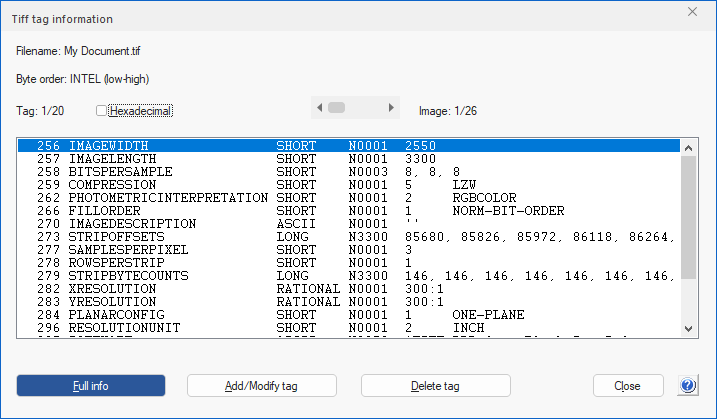Select the 278 ROWSPERSTRIP tag row
Viewport: 717px width, 419px height.
click(349, 263)
